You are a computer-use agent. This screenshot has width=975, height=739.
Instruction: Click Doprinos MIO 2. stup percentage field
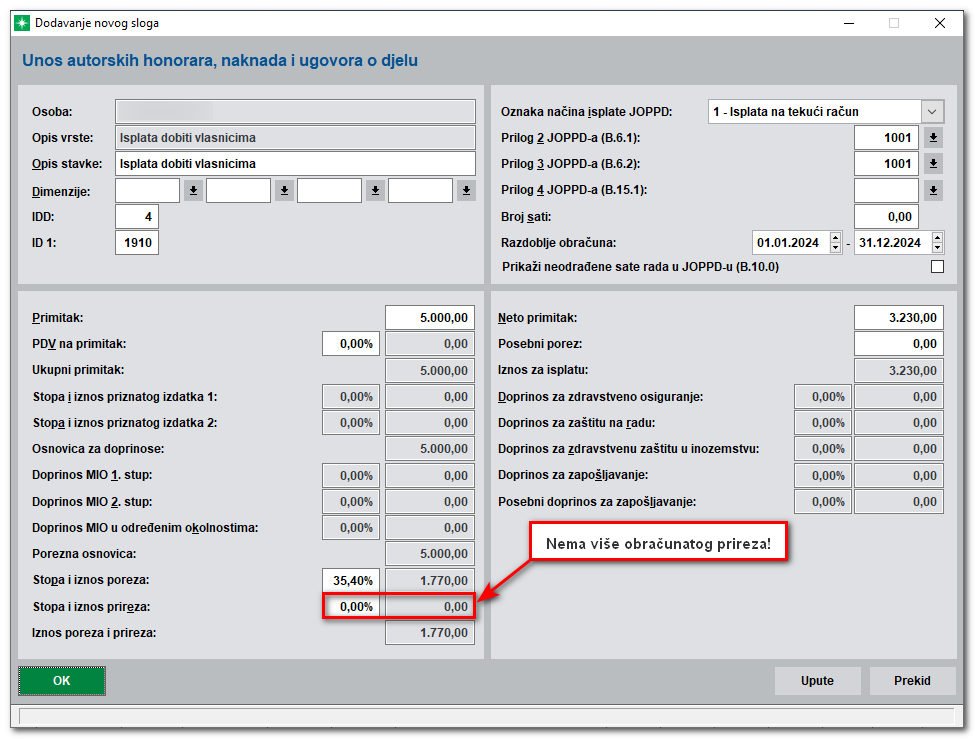coord(351,502)
